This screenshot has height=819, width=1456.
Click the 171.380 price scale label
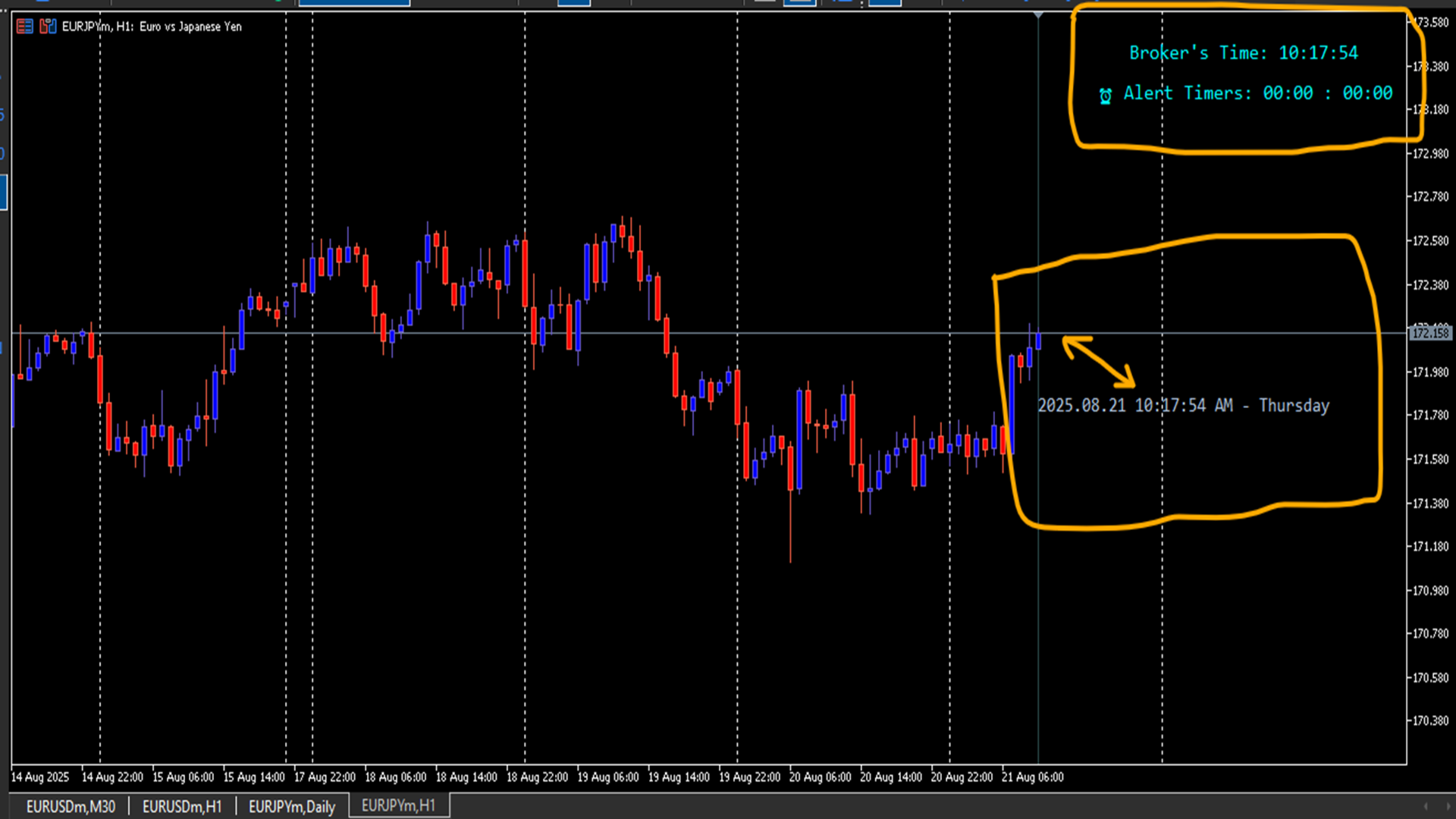[1430, 504]
